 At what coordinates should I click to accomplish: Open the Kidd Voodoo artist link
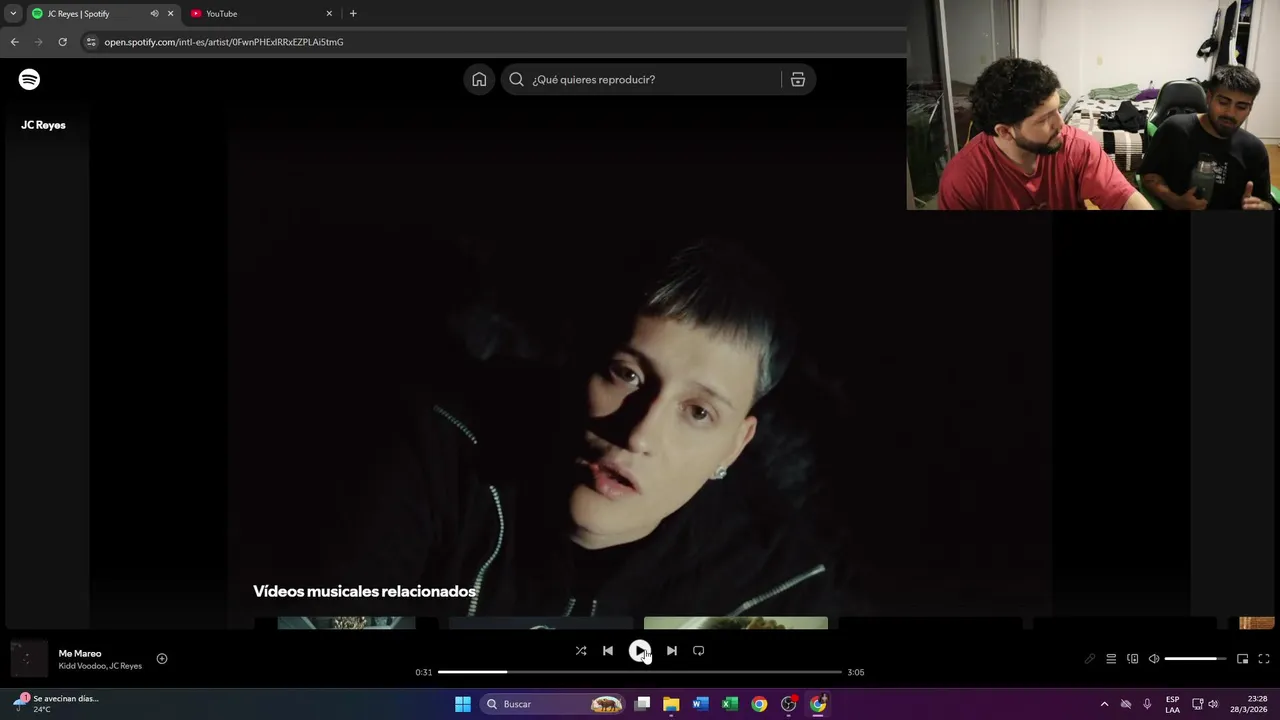[82, 666]
